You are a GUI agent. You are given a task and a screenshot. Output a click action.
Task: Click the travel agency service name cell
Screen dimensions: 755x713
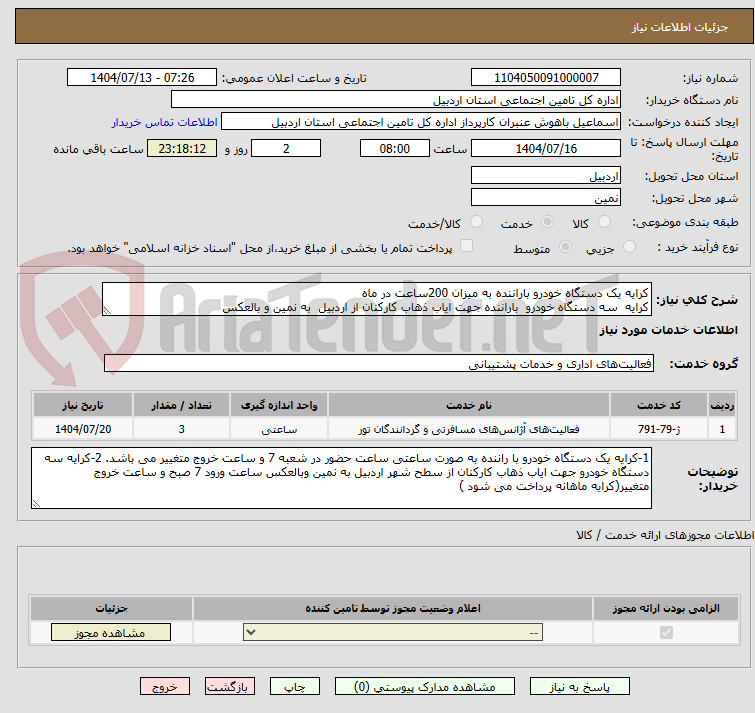point(469,428)
